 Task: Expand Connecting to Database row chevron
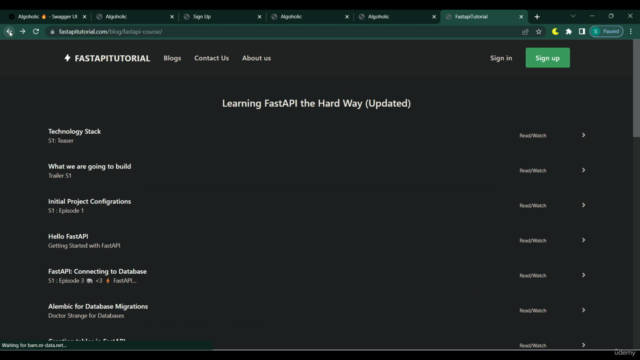click(x=583, y=275)
